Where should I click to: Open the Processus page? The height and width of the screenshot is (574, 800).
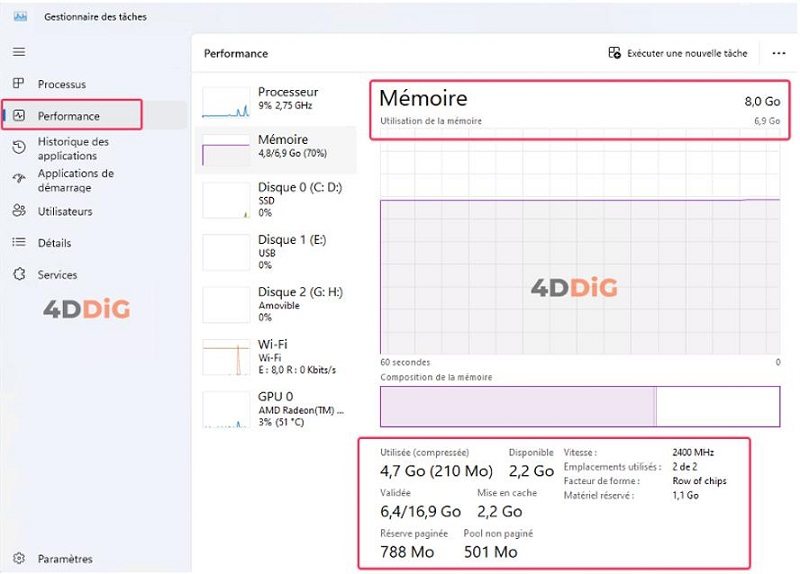(x=94, y=84)
